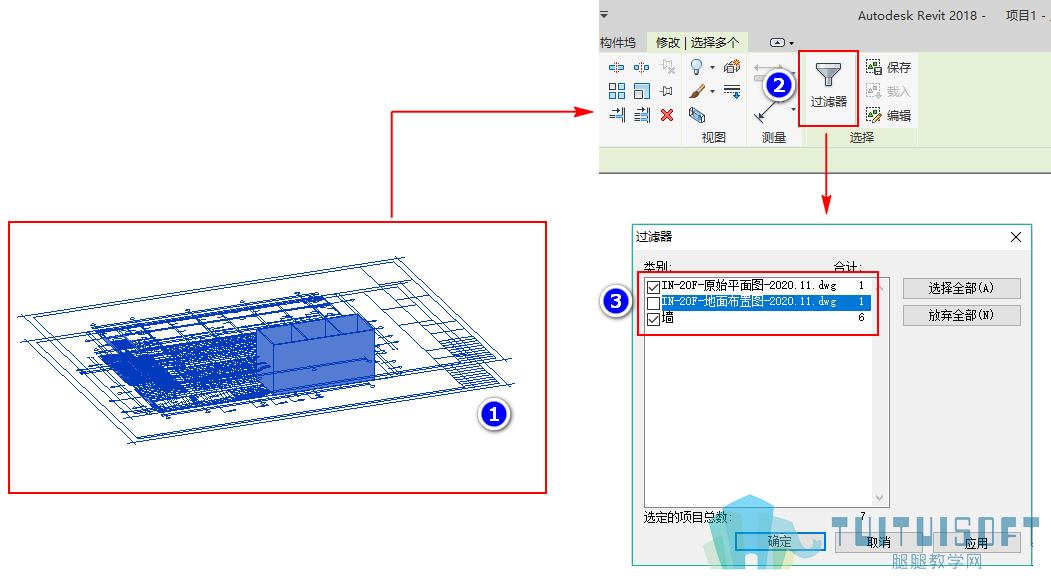Select the Override Graphics paintbrush icon
This screenshot has width=1051, height=580.
pos(697,91)
